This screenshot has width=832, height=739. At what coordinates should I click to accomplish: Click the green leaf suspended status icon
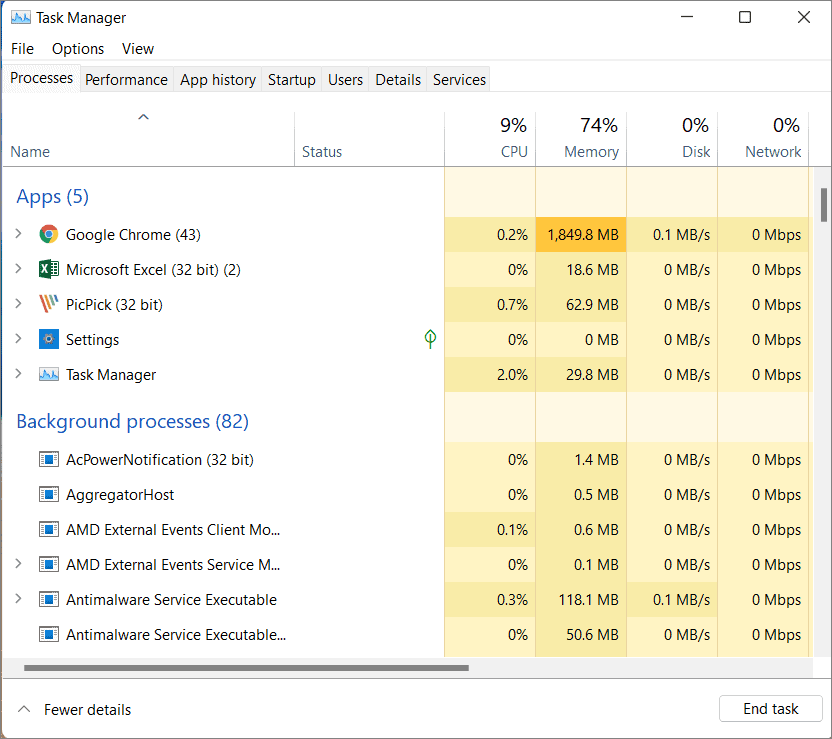point(430,339)
